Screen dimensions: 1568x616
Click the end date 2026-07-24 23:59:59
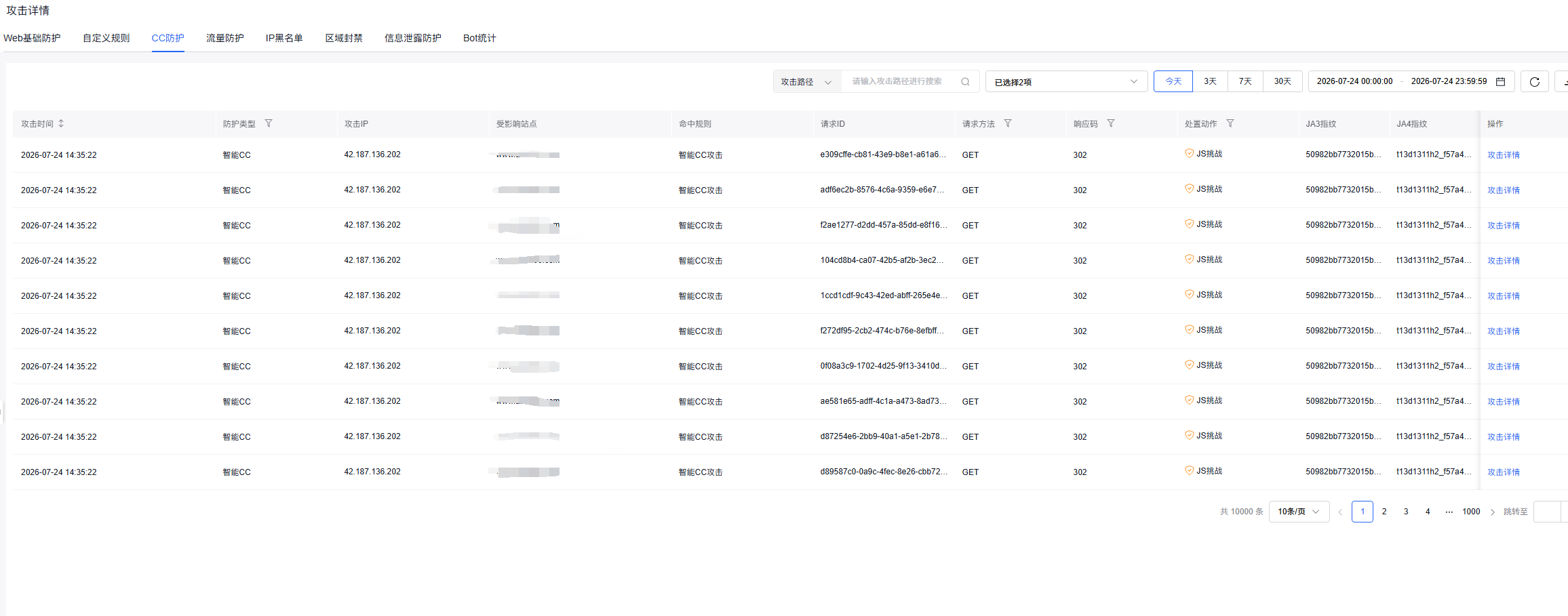(1449, 81)
